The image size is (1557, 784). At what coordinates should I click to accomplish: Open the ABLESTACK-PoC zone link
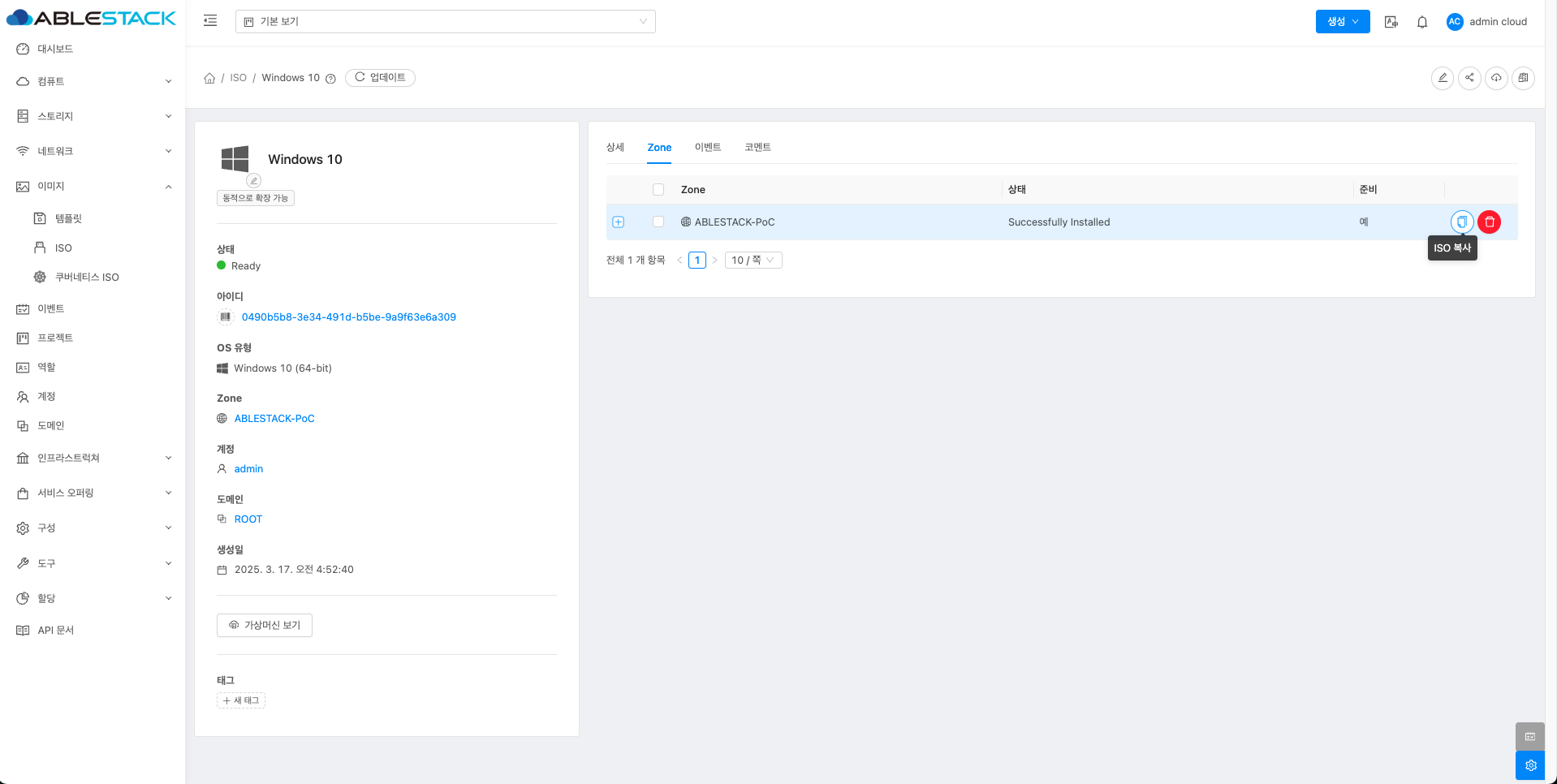click(x=274, y=419)
